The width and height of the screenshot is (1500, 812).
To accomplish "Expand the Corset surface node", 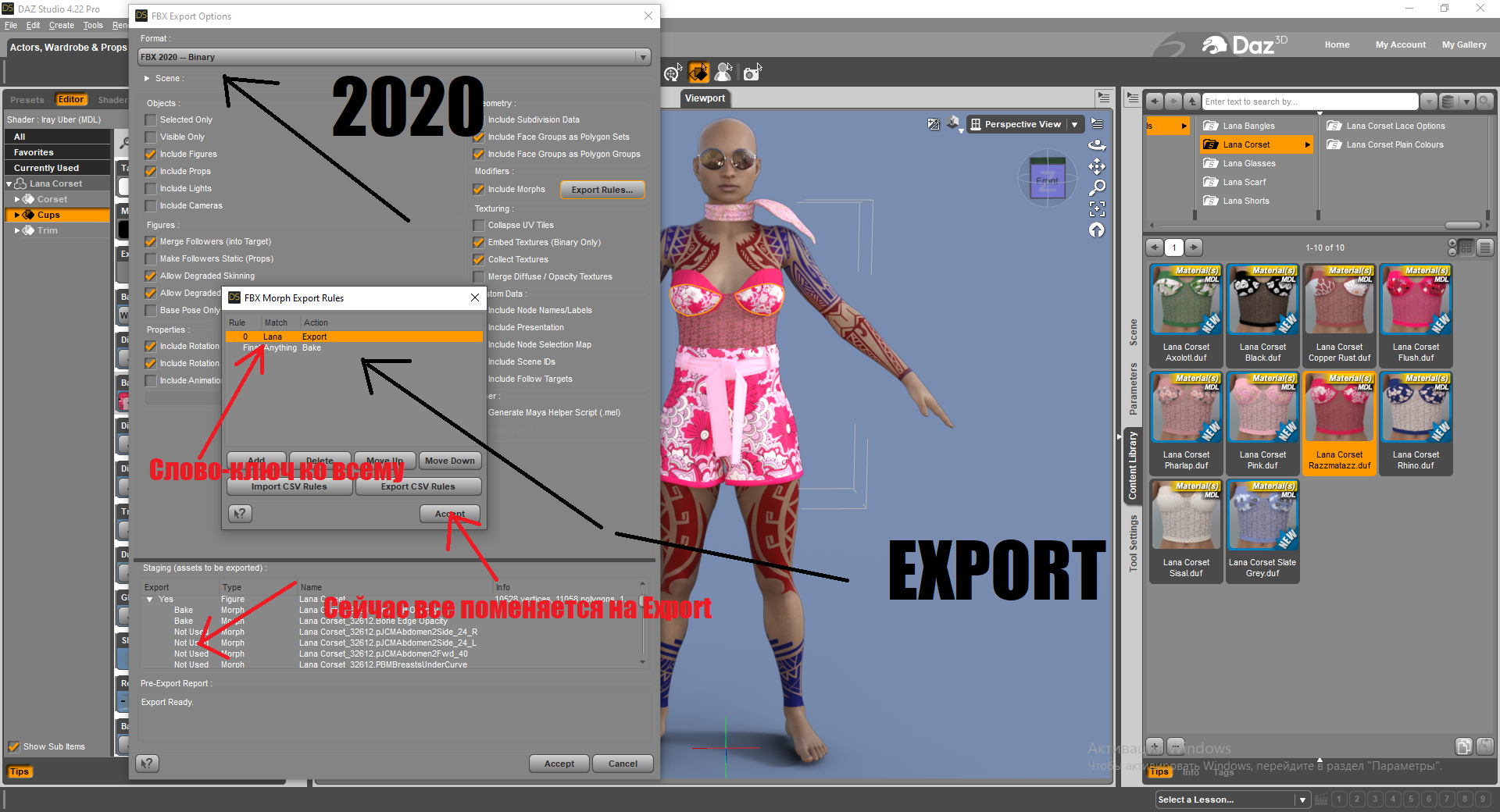I will pyautogui.click(x=17, y=200).
